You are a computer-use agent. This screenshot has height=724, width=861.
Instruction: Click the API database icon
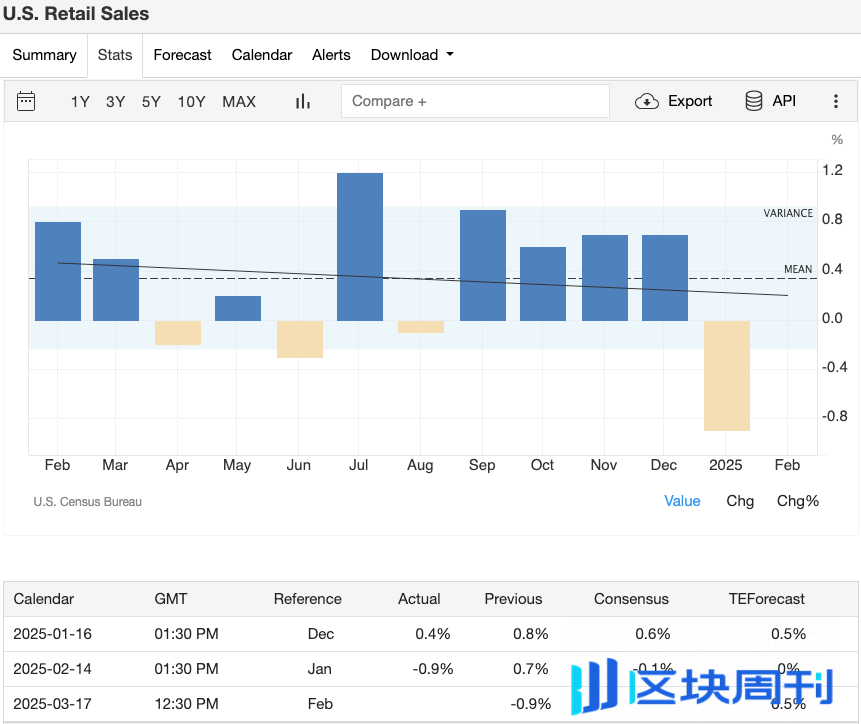coord(753,101)
